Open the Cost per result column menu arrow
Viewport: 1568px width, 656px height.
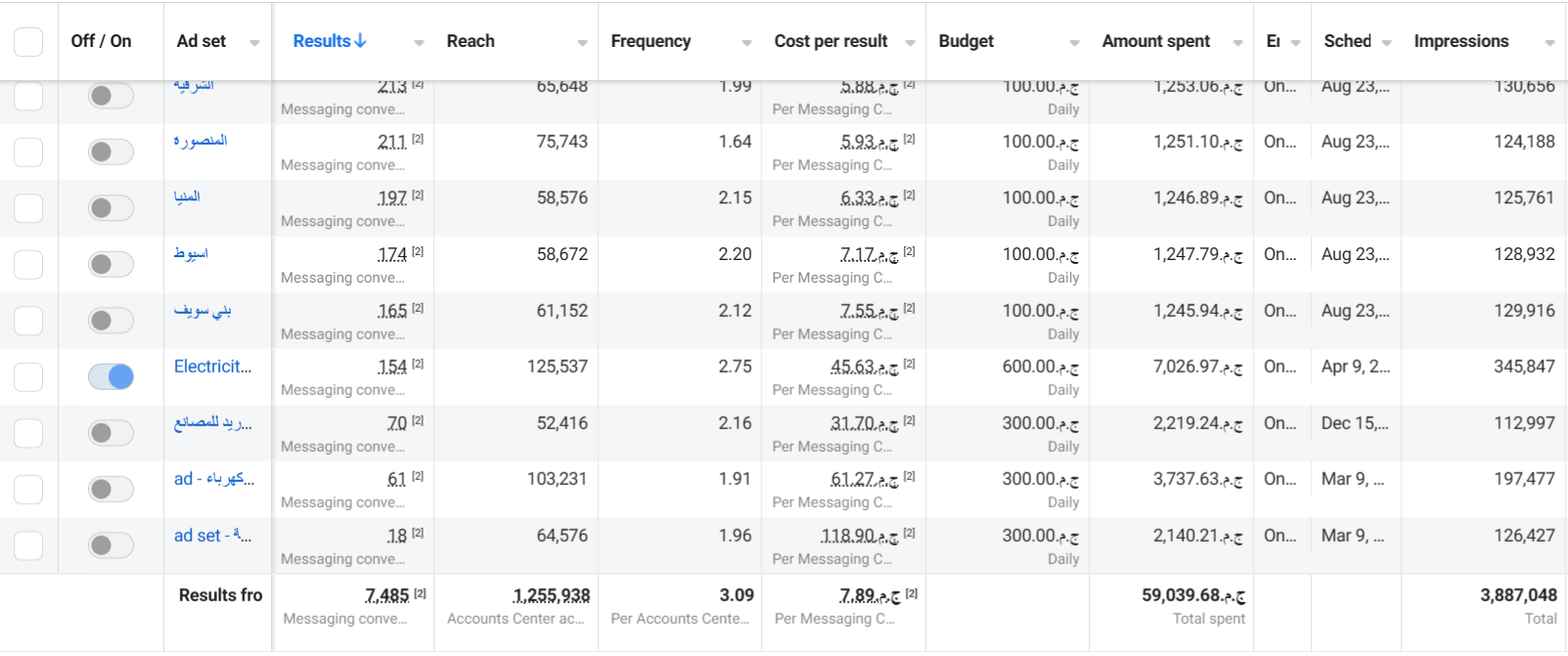click(911, 43)
